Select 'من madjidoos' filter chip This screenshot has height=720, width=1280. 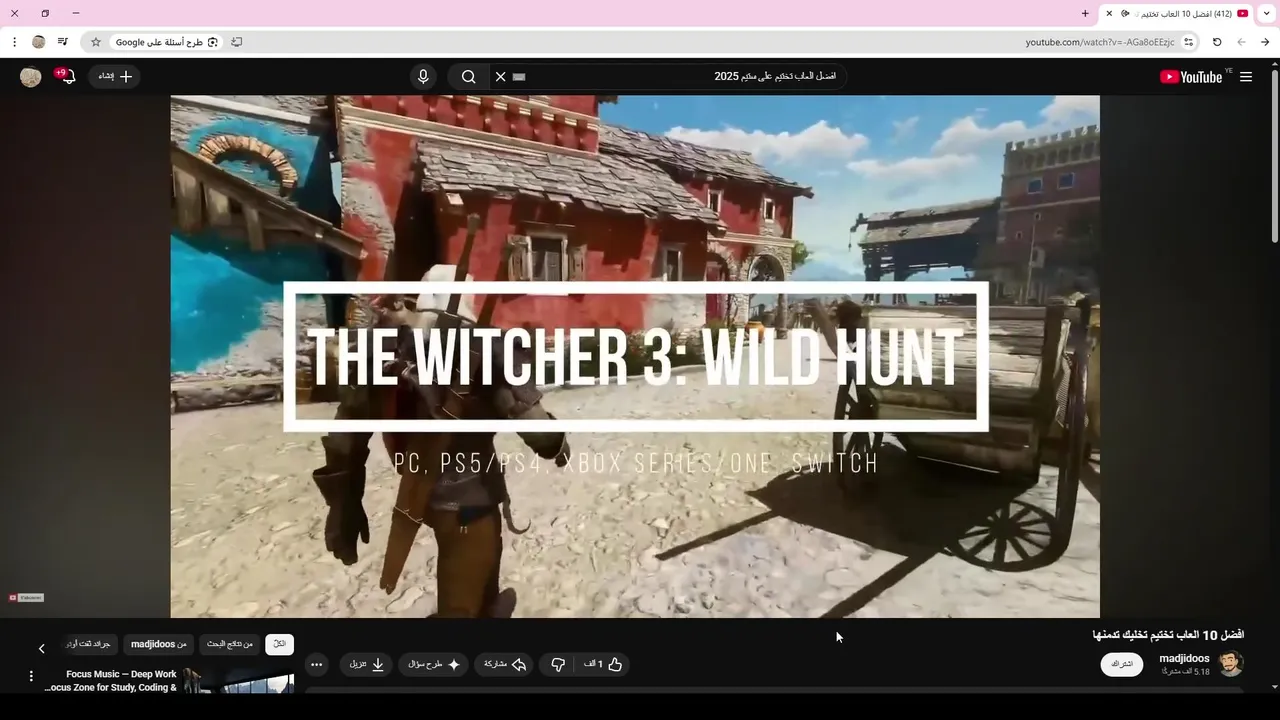[158, 645]
